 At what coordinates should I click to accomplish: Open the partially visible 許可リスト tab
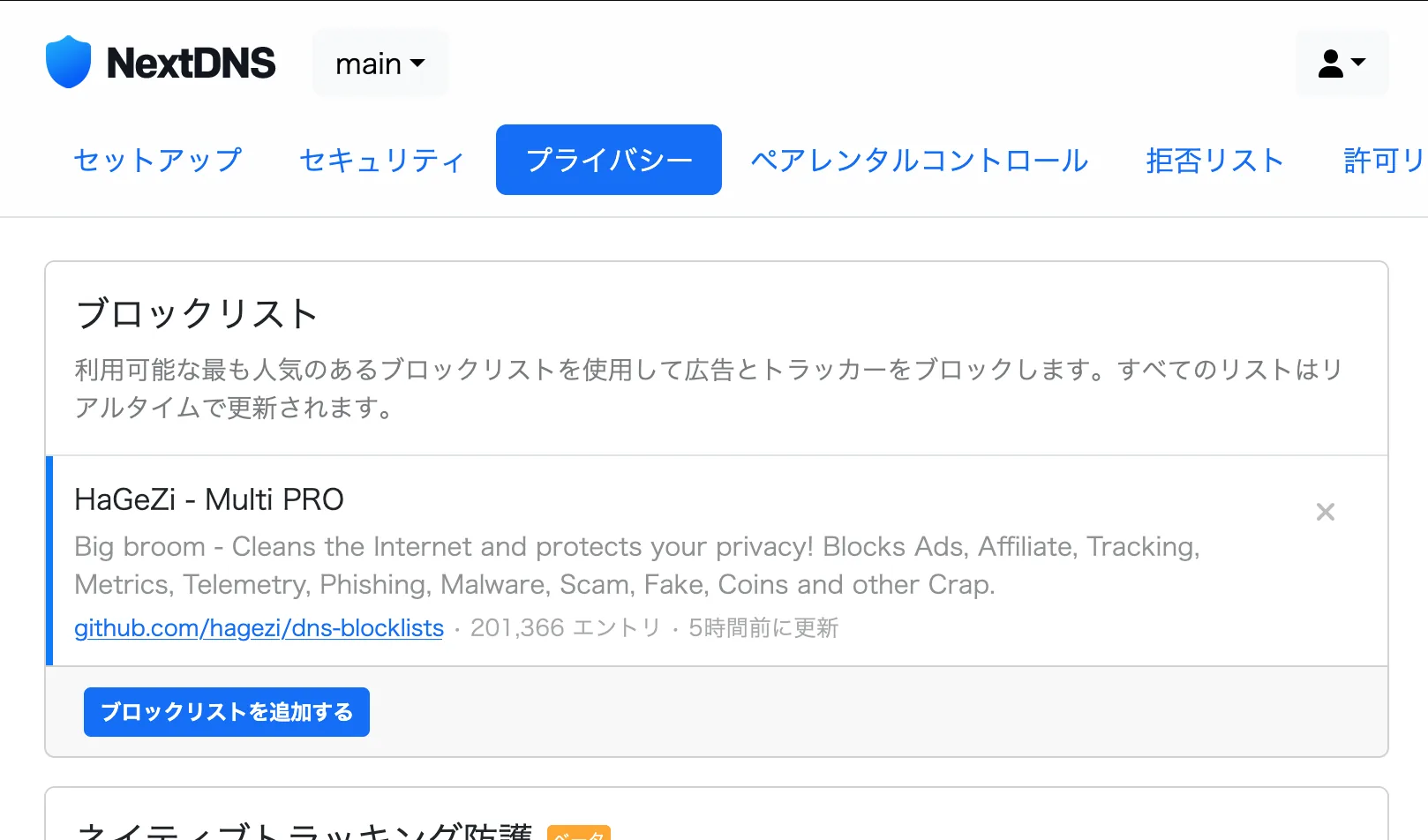[x=1383, y=160]
